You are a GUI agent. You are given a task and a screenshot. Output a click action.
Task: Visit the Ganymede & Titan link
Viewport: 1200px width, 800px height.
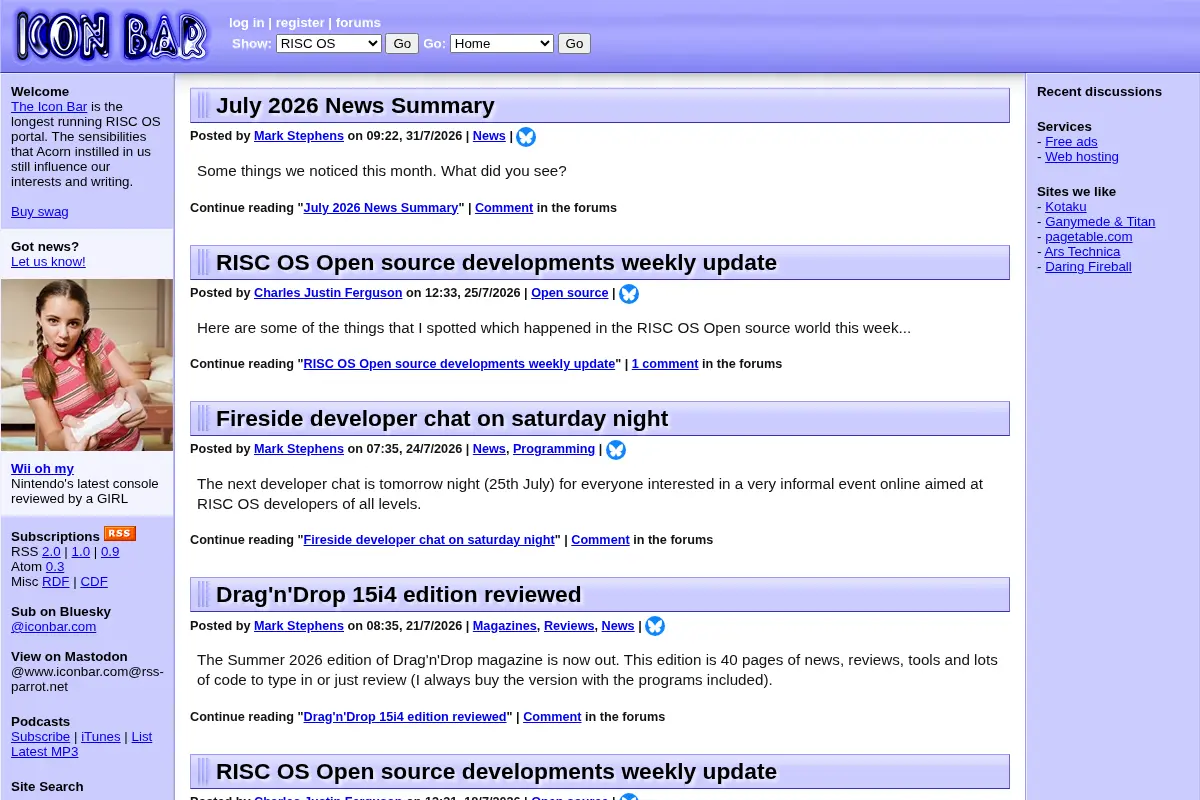click(1100, 221)
